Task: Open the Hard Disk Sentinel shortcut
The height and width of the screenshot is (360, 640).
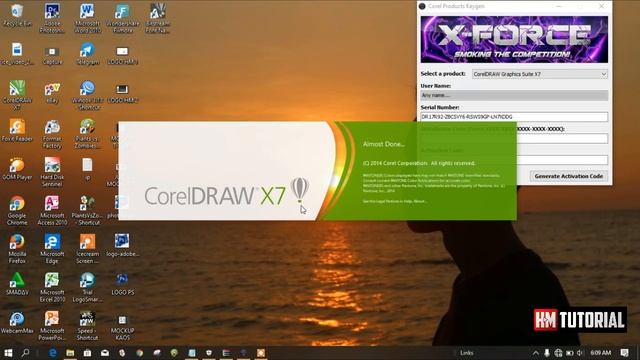Action: tap(52, 172)
